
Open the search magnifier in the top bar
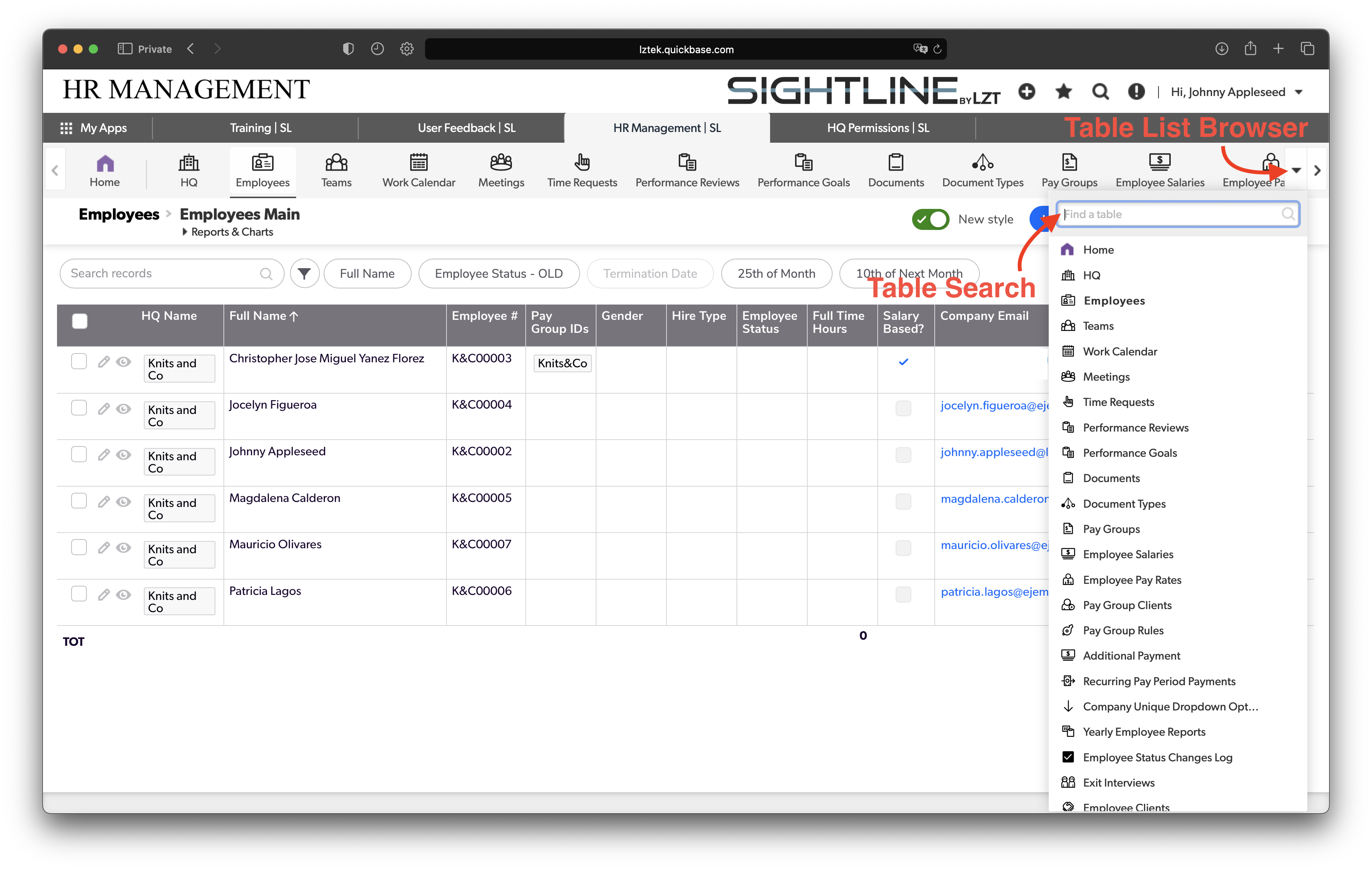coord(1100,91)
